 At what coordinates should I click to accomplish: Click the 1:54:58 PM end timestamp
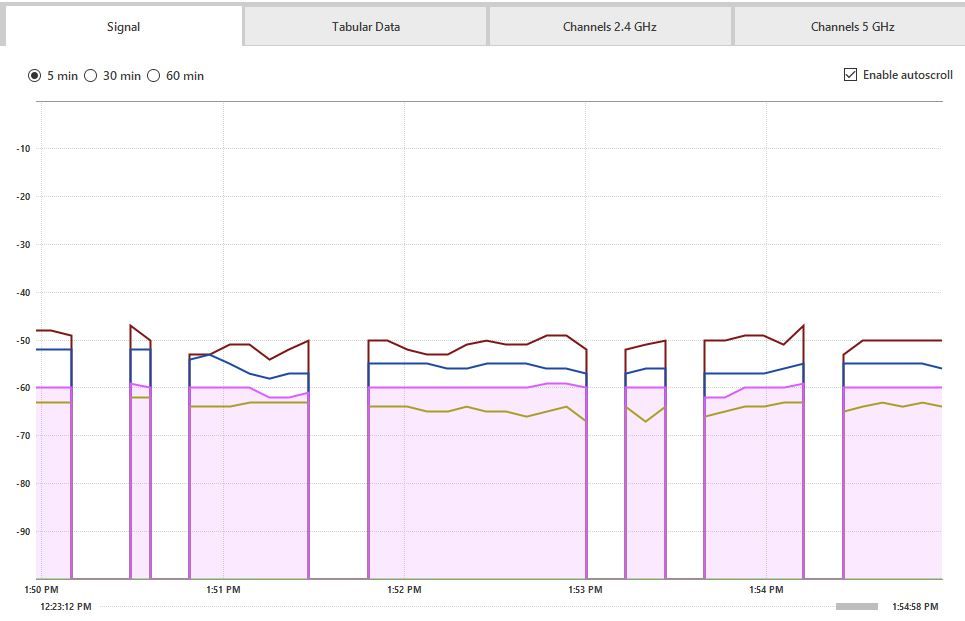point(915,607)
